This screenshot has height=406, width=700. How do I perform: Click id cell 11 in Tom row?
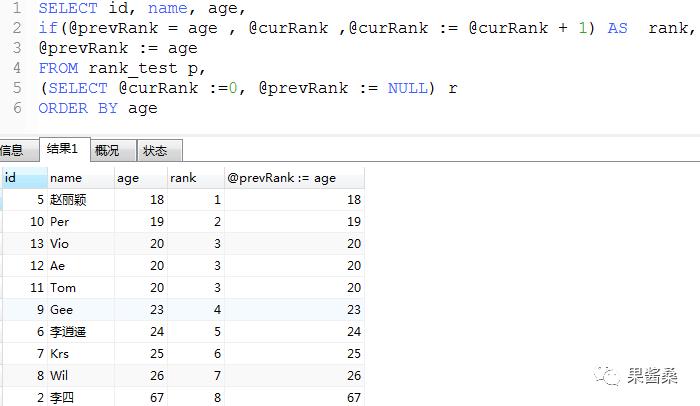25,288
